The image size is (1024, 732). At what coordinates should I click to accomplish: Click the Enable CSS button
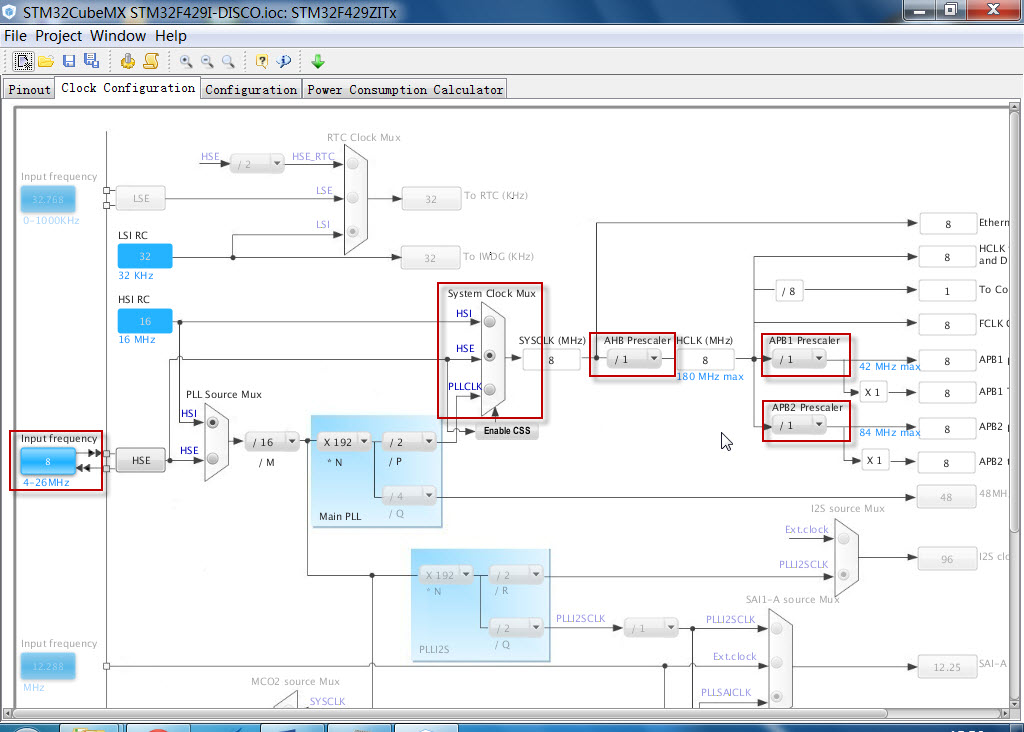point(507,431)
